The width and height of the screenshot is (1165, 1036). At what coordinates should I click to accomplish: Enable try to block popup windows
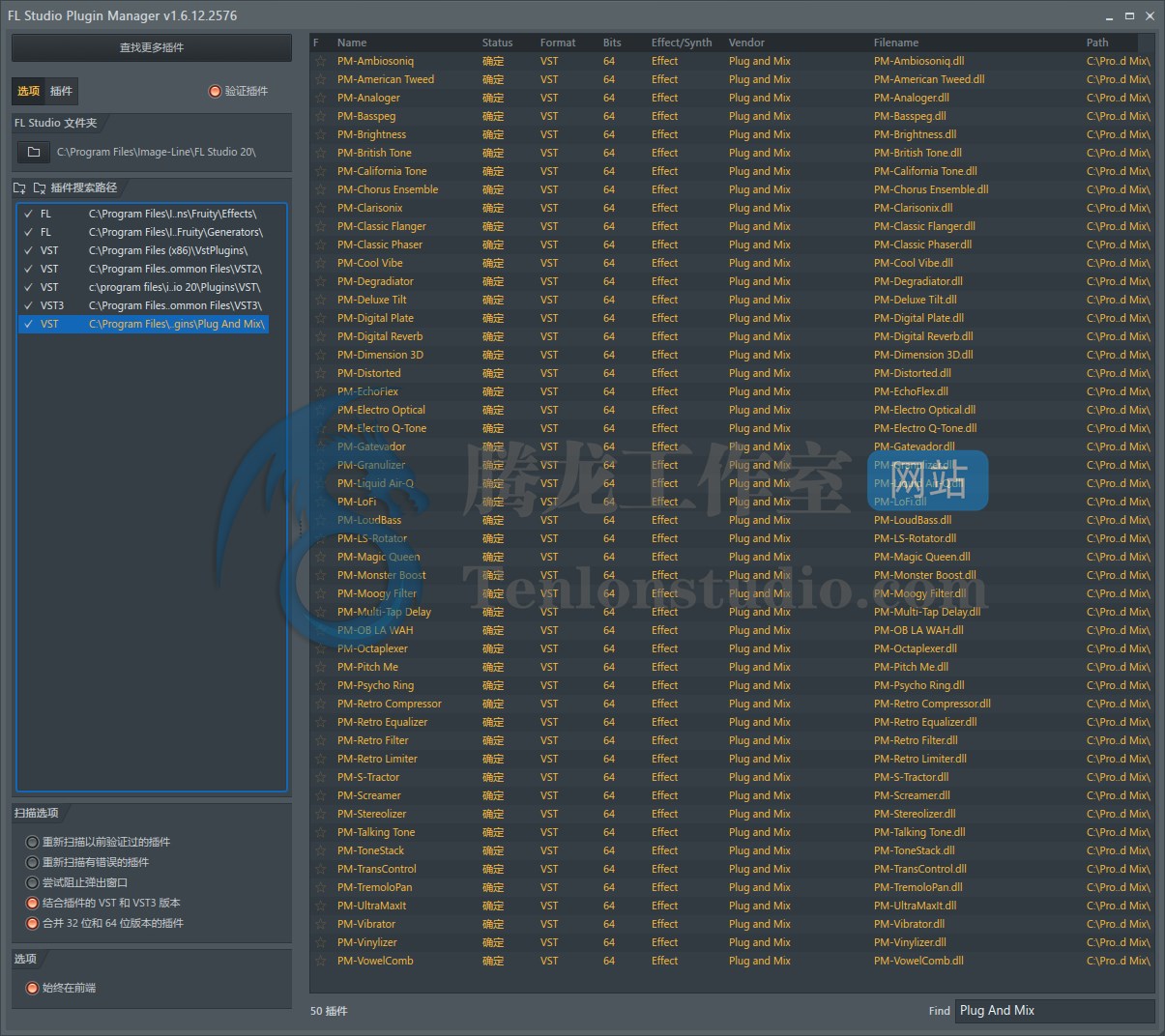[x=32, y=882]
